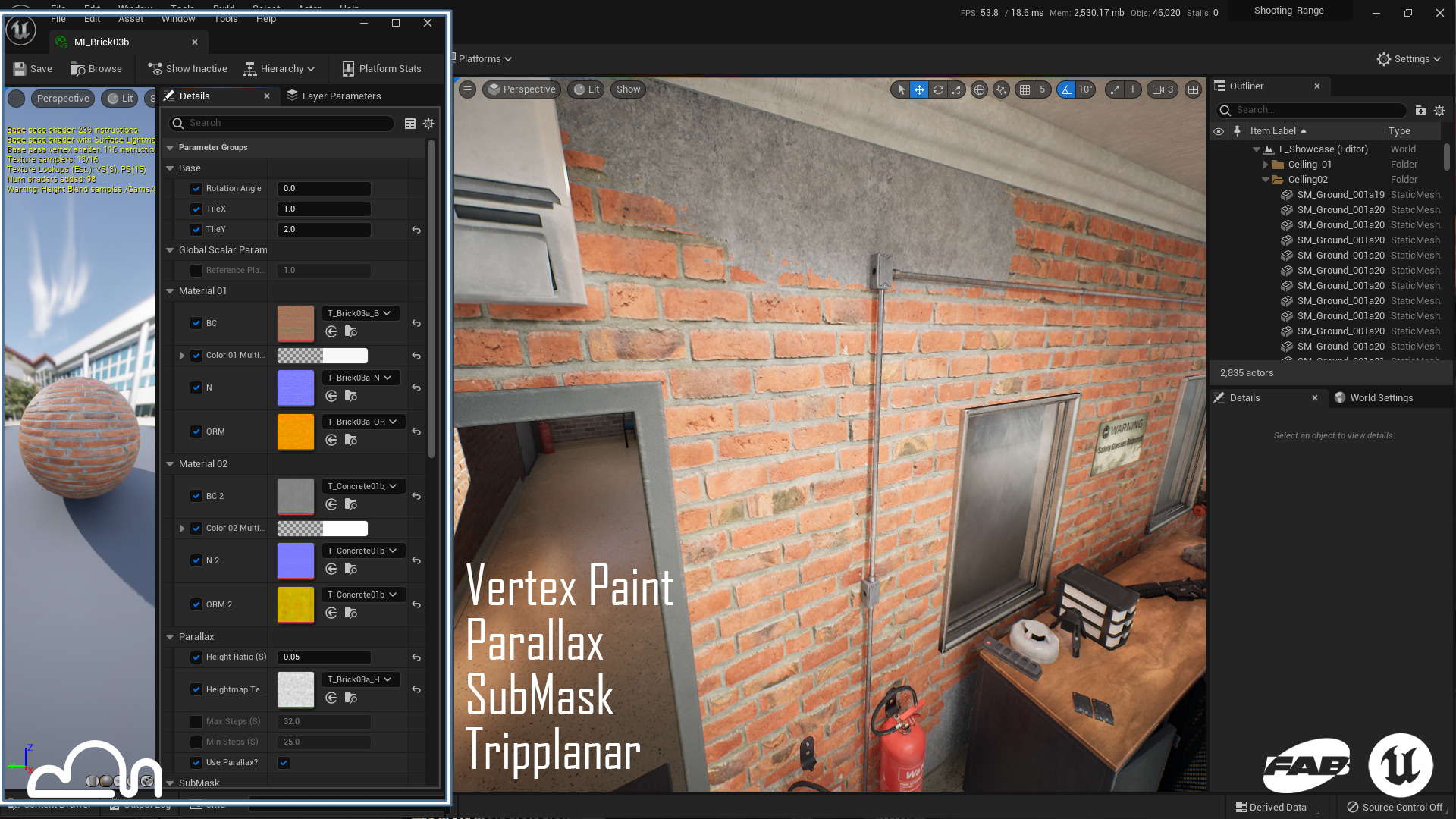
Task: Click the Height Ratio value field
Action: pyautogui.click(x=324, y=657)
